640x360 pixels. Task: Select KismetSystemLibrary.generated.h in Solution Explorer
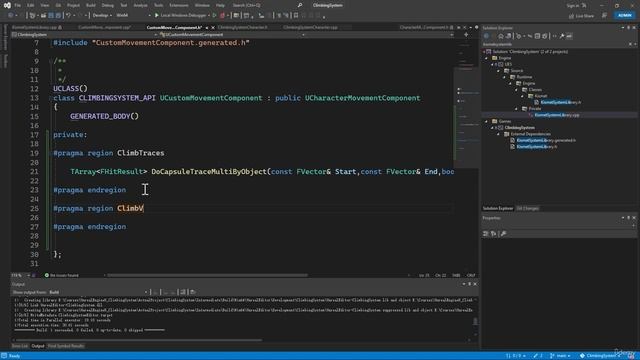click(546, 140)
